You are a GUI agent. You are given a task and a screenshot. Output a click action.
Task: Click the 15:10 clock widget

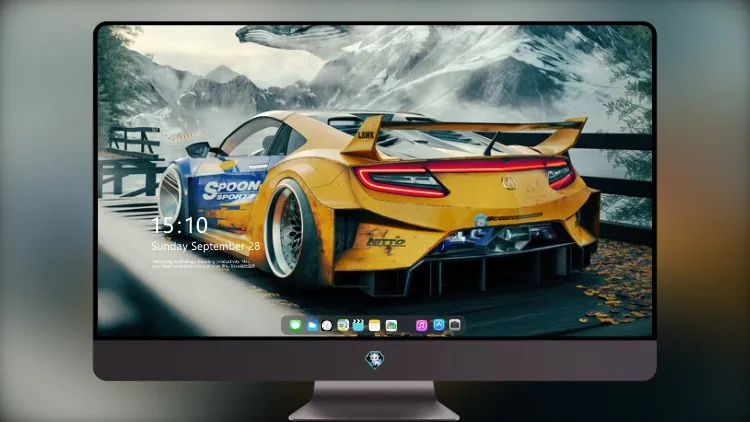coord(179,225)
